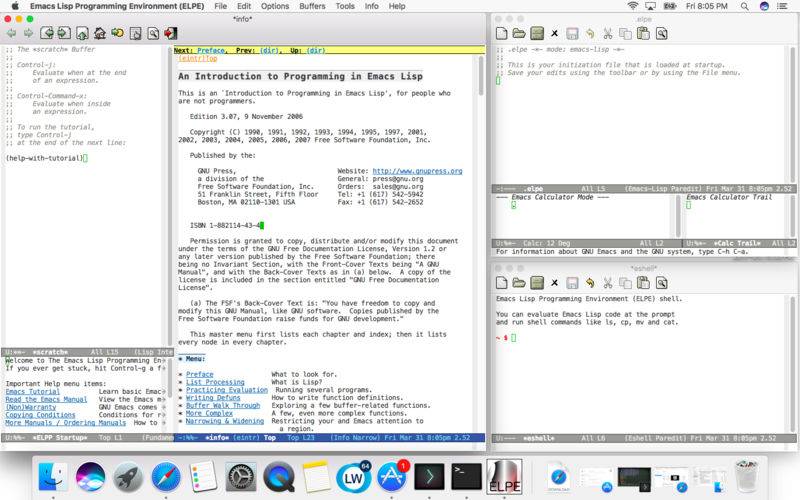Open file from .elpe window toolbar
The image size is (800, 500).
coord(519,34)
